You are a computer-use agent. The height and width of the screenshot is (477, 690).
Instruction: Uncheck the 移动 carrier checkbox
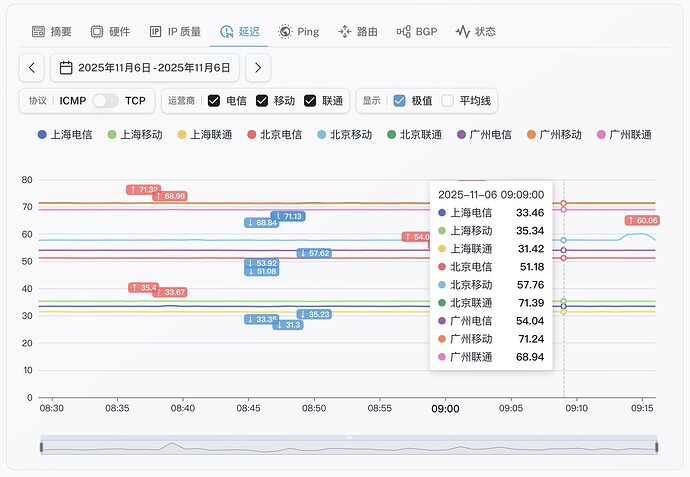pyautogui.click(x=262, y=101)
